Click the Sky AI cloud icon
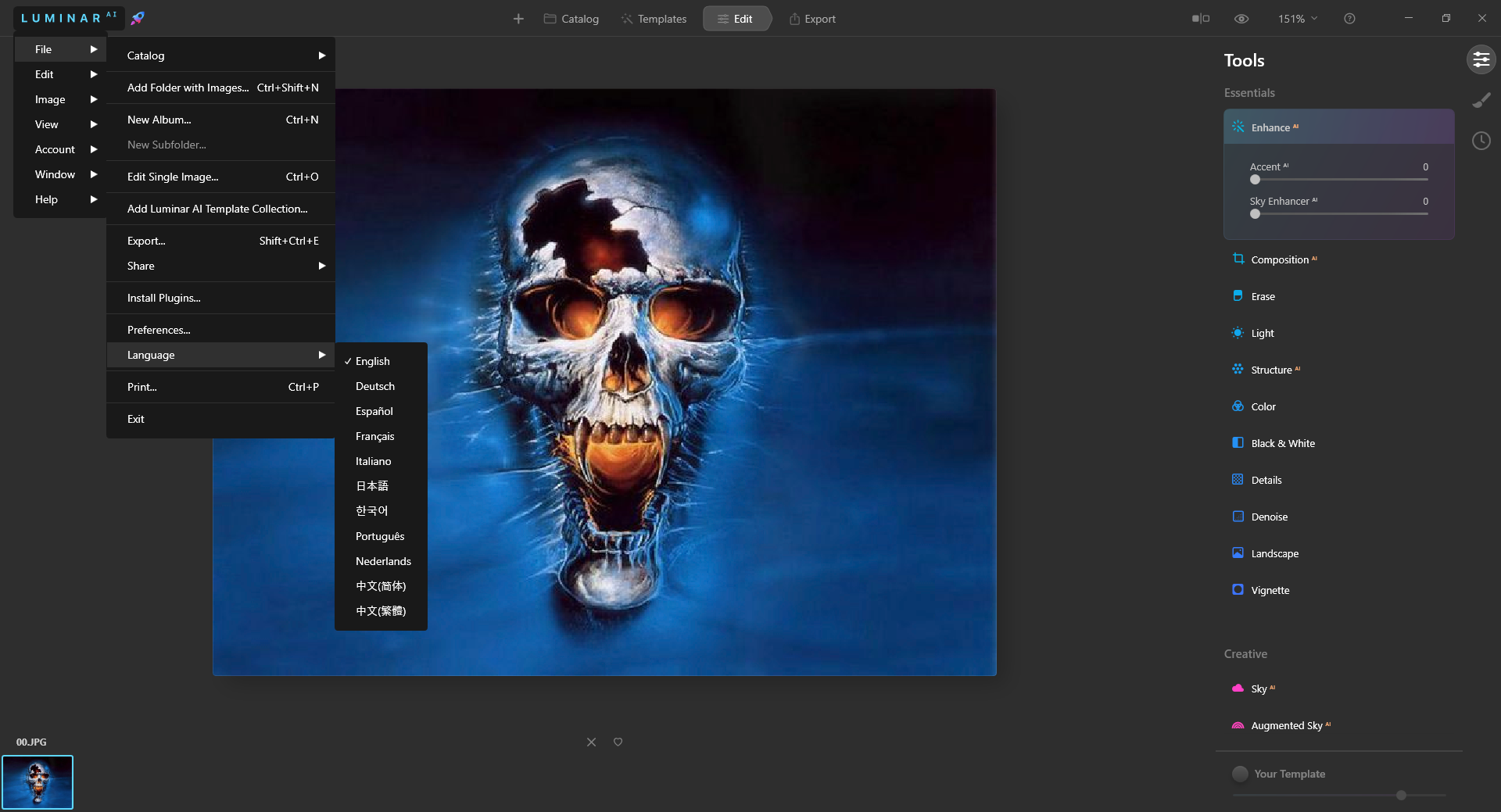 point(1238,688)
